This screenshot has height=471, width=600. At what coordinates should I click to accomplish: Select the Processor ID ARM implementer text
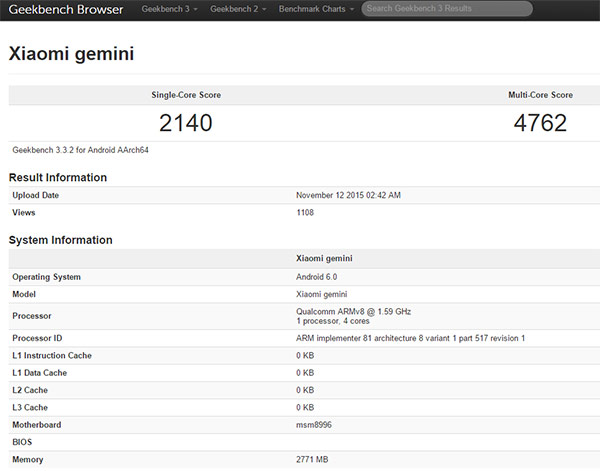[x=411, y=338]
